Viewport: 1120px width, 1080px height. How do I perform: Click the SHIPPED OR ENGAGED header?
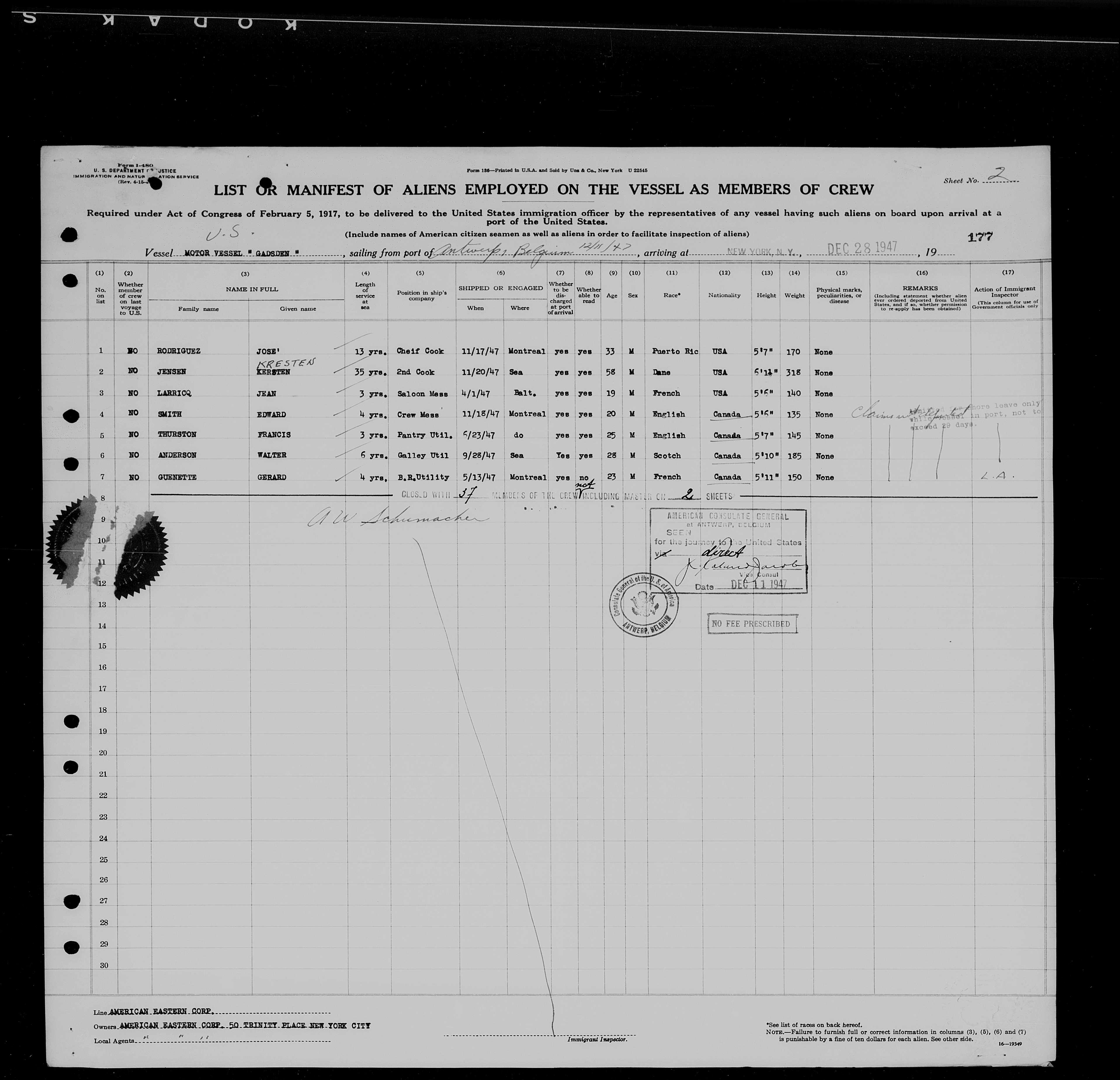[501, 288]
